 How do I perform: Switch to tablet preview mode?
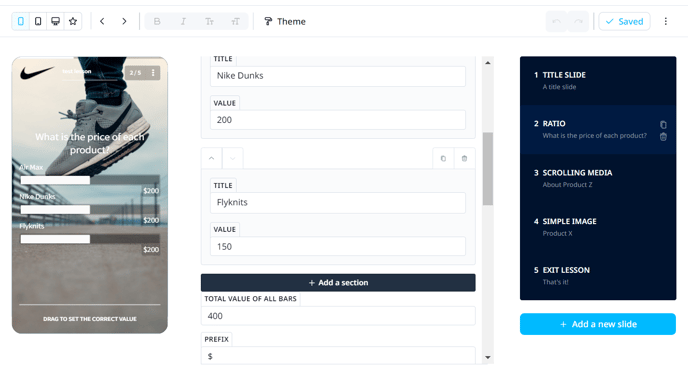point(38,22)
